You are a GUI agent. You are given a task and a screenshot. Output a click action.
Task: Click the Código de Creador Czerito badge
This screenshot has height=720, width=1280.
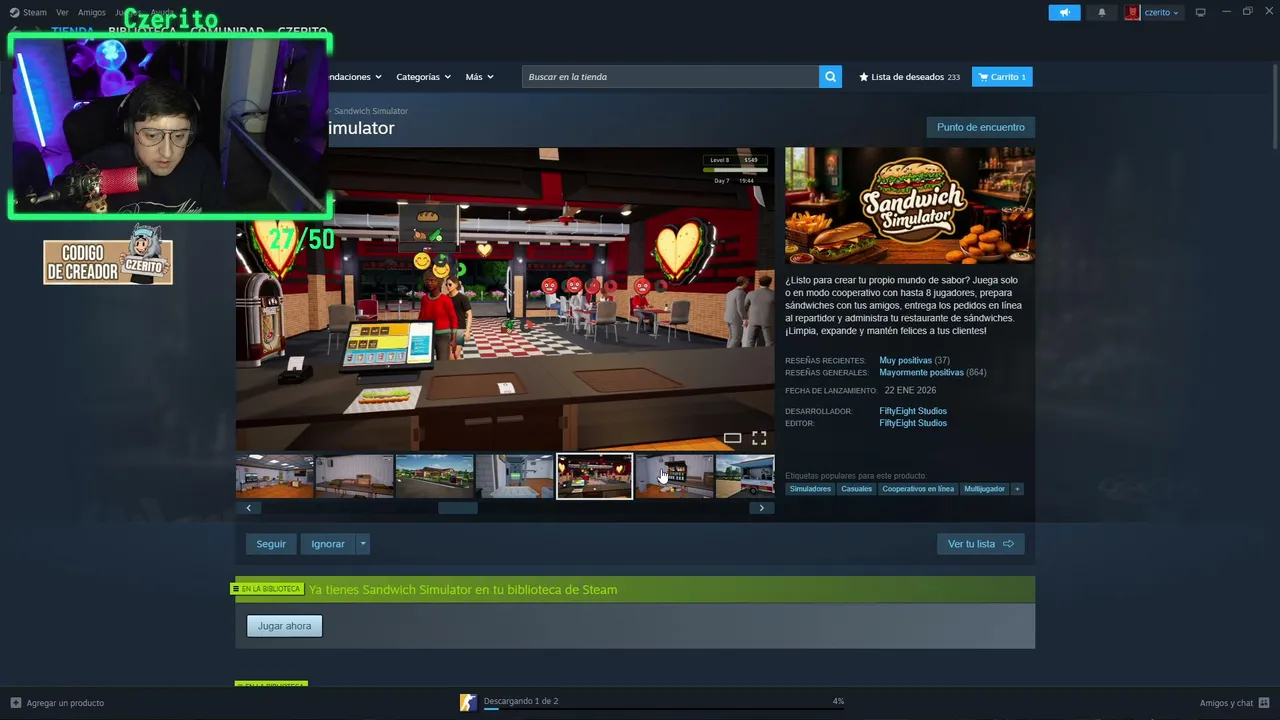108,256
